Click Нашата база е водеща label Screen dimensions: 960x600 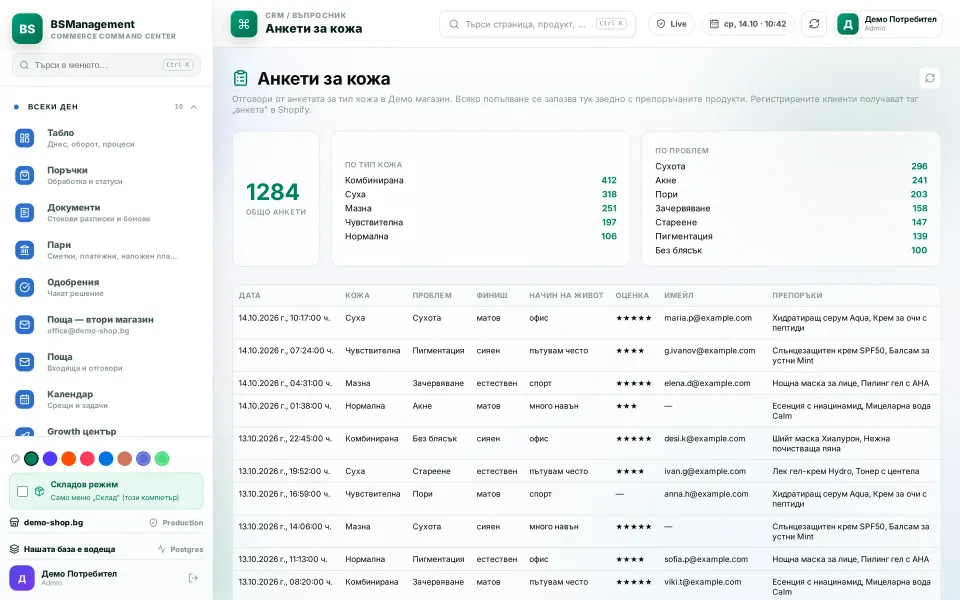point(69,549)
